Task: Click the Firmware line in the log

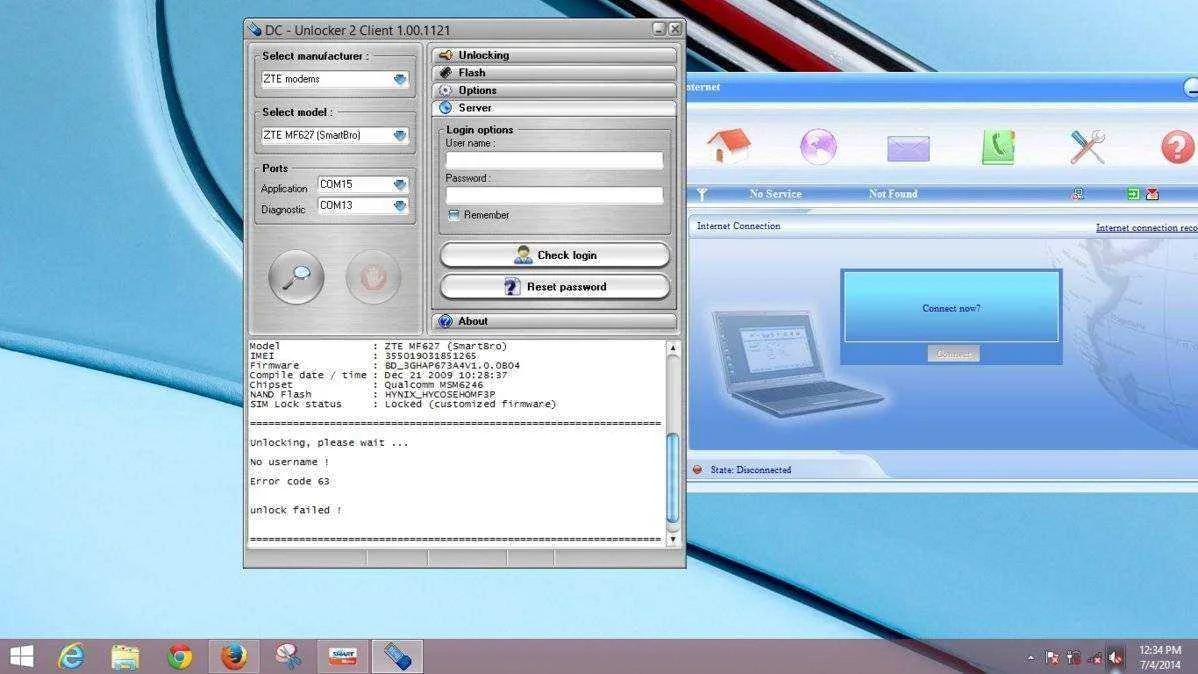Action: point(384,365)
